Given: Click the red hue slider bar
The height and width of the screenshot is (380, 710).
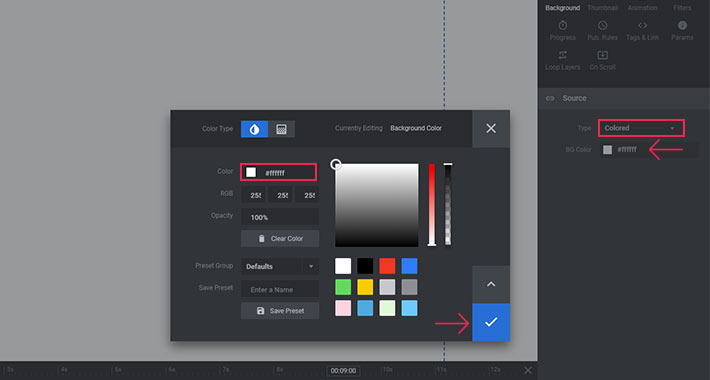Looking at the screenshot, I should click(x=432, y=205).
